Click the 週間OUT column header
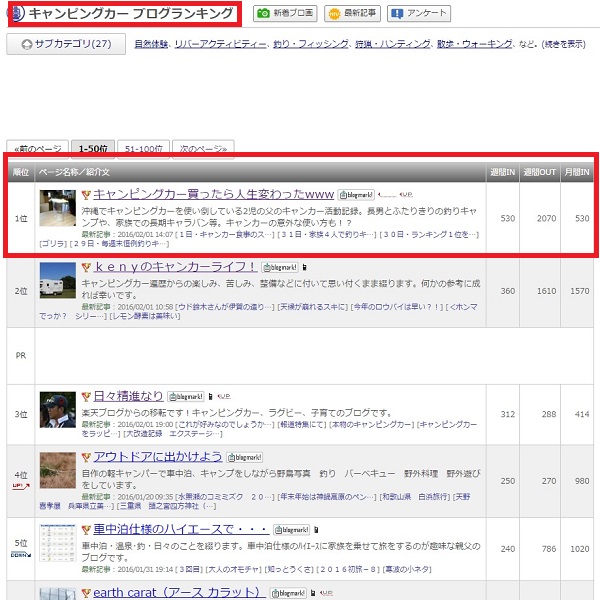Viewport: 600px width, 600px height. (x=540, y=172)
